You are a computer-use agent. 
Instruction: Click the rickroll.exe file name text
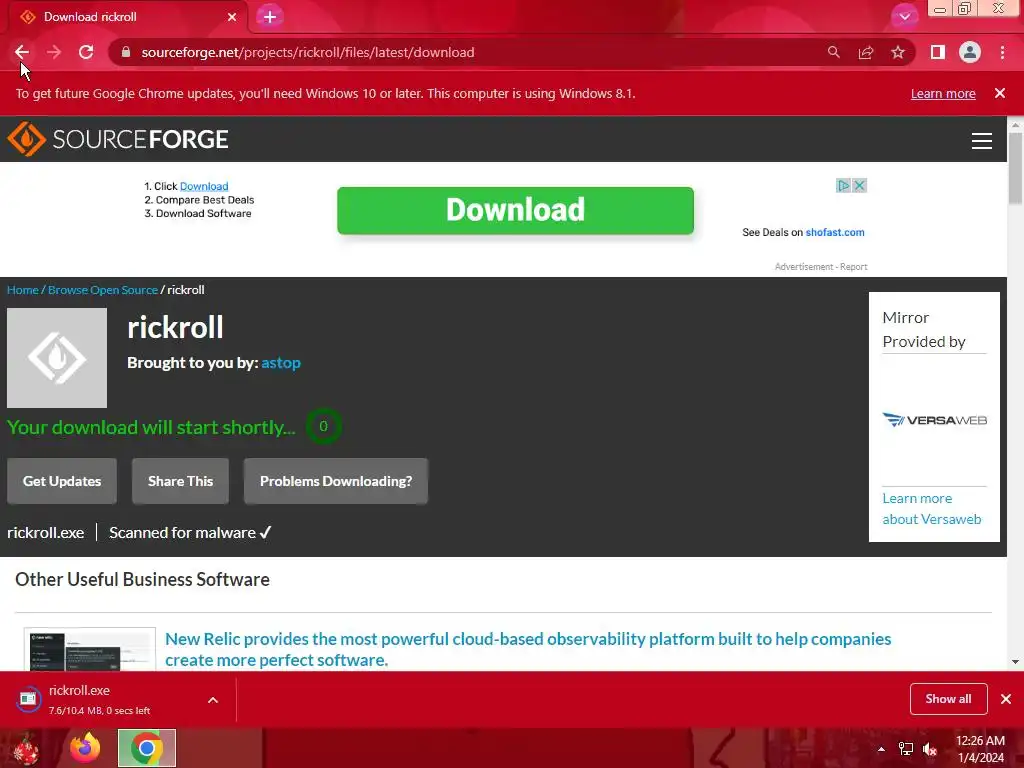pyautogui.click(x=46, y=533)
